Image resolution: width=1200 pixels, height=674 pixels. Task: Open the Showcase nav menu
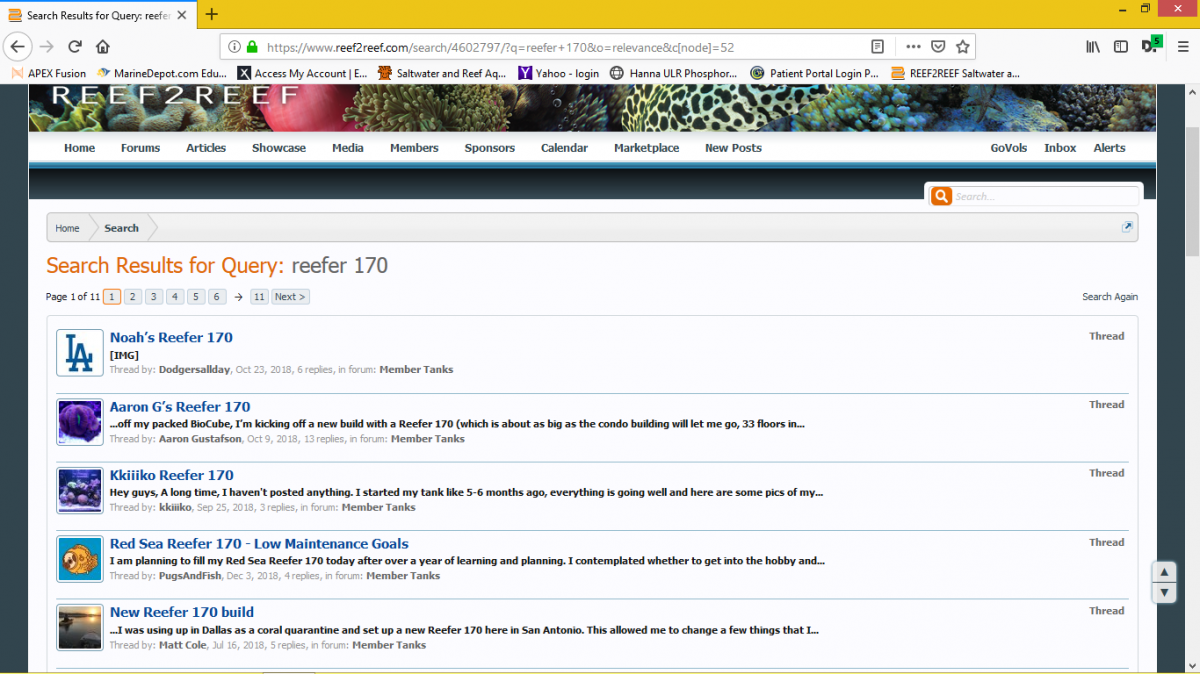[279, 148]
